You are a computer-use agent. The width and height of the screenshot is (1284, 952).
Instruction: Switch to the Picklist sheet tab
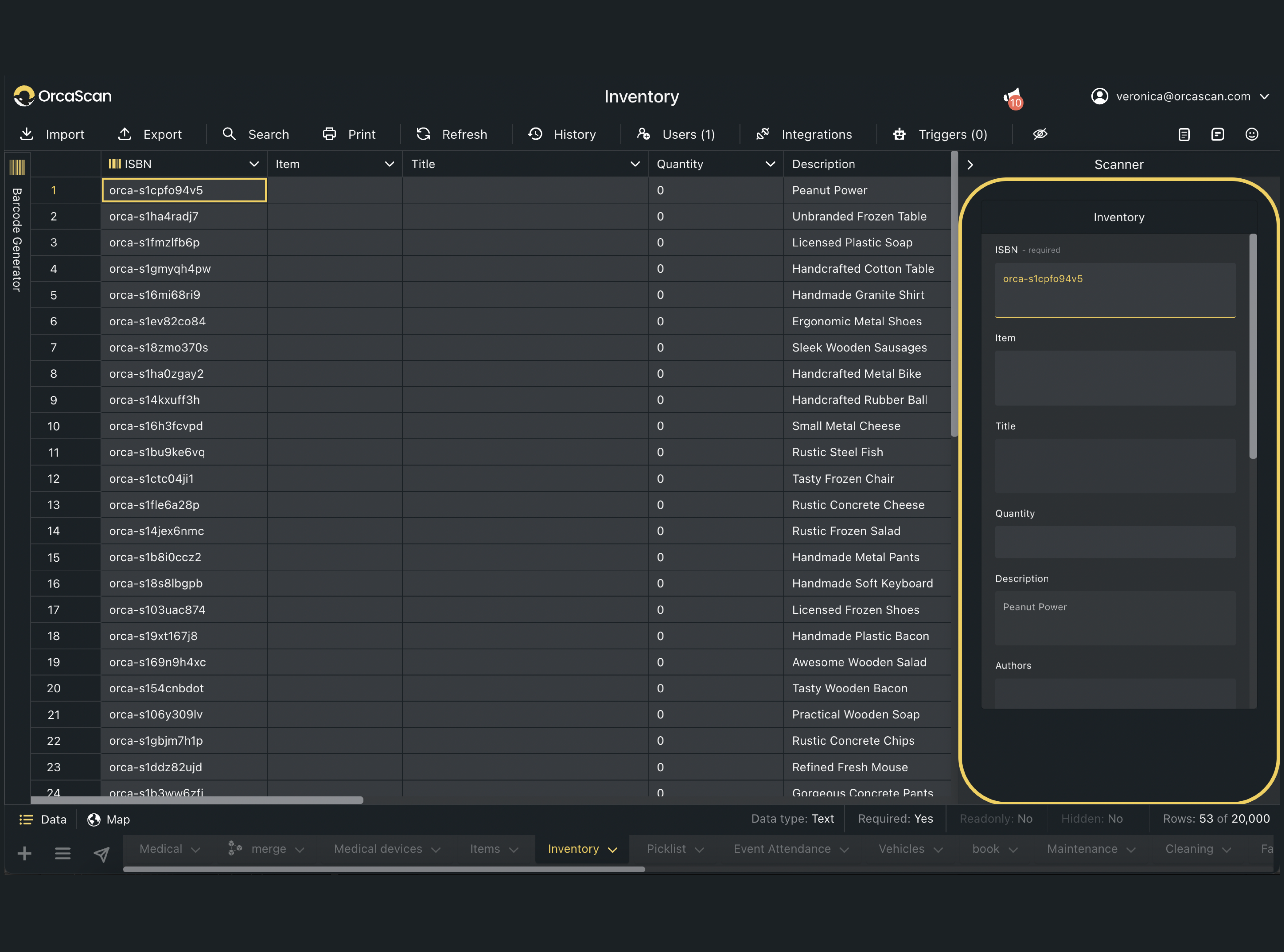[x=666, y=849]
